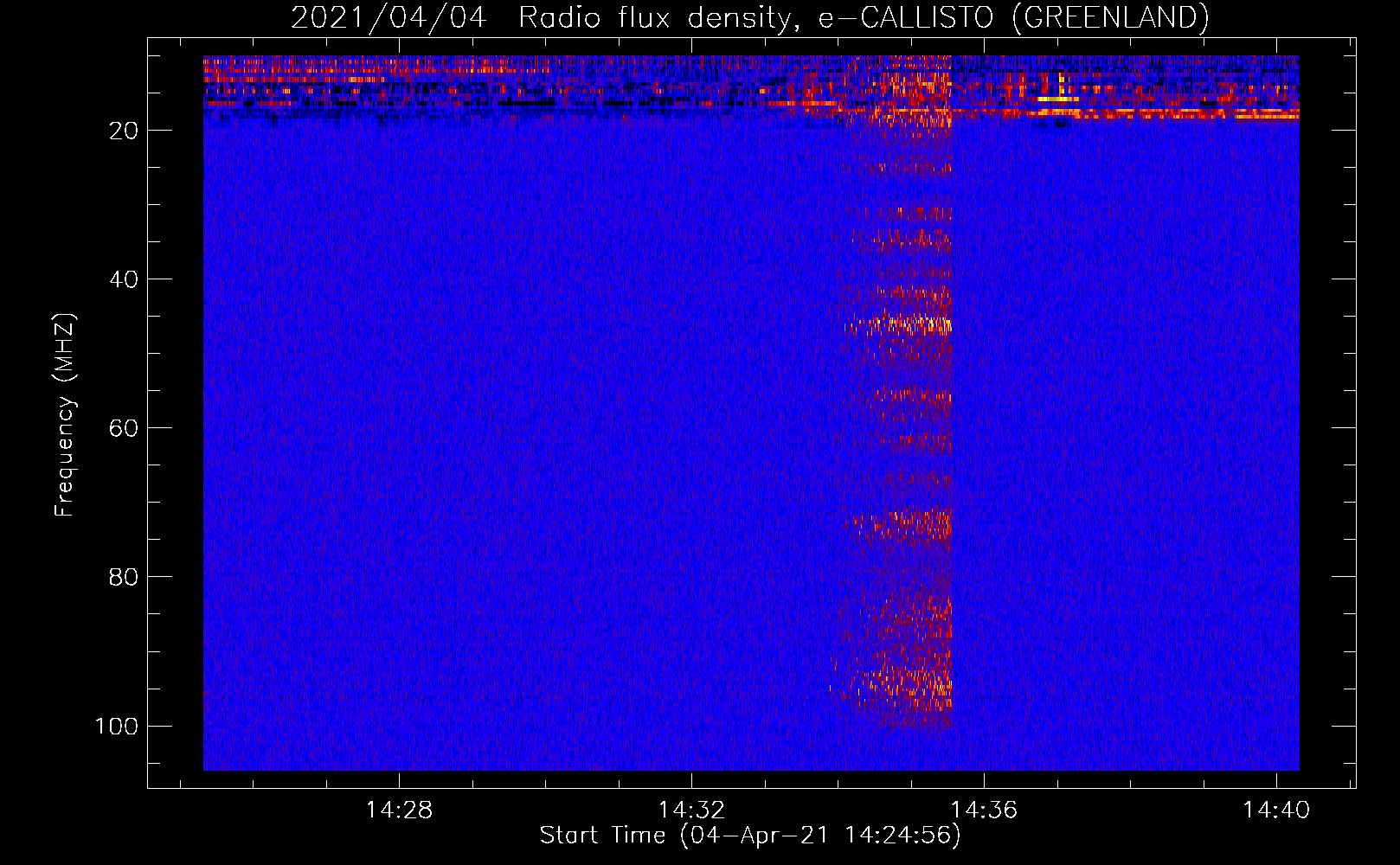1400x865 pixels.
Task: Click the 20 MHz frequency label
Action: click(x=124, y=131)
